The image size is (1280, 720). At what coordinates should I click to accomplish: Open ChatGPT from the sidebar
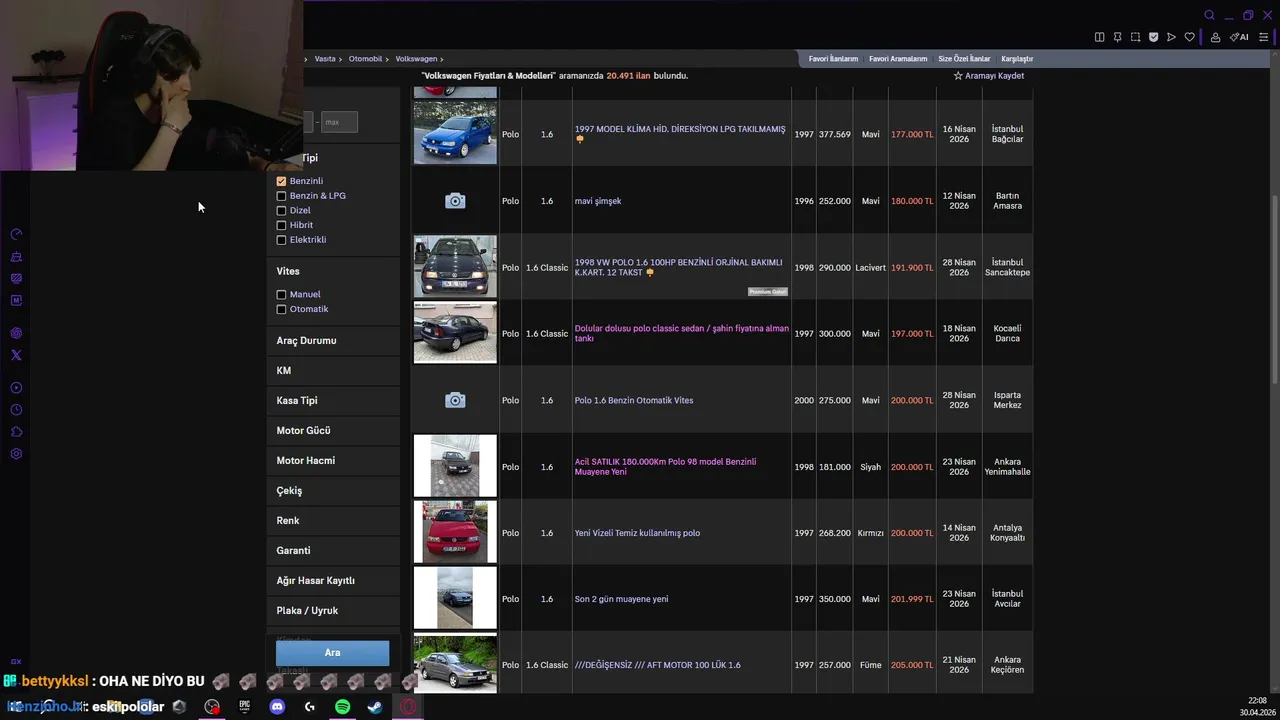[x=16, y=333]
